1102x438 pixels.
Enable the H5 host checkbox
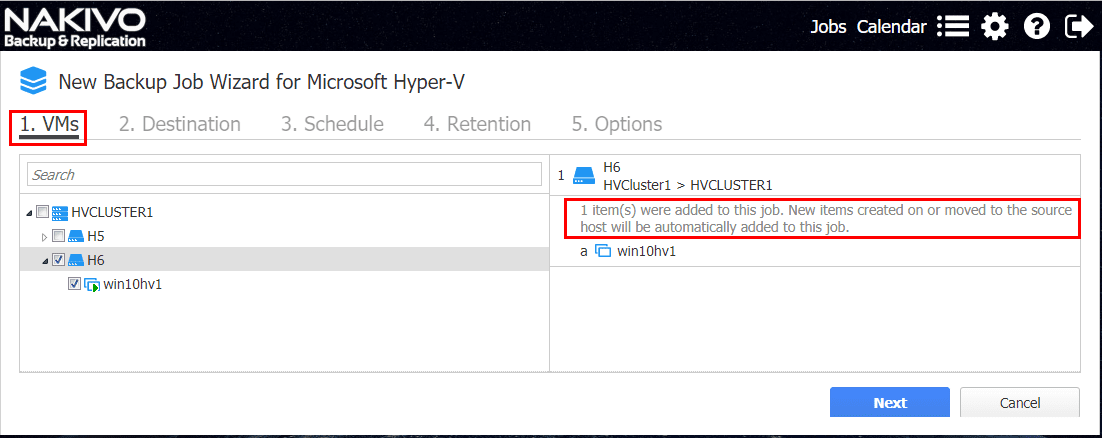tap(58, 236)
